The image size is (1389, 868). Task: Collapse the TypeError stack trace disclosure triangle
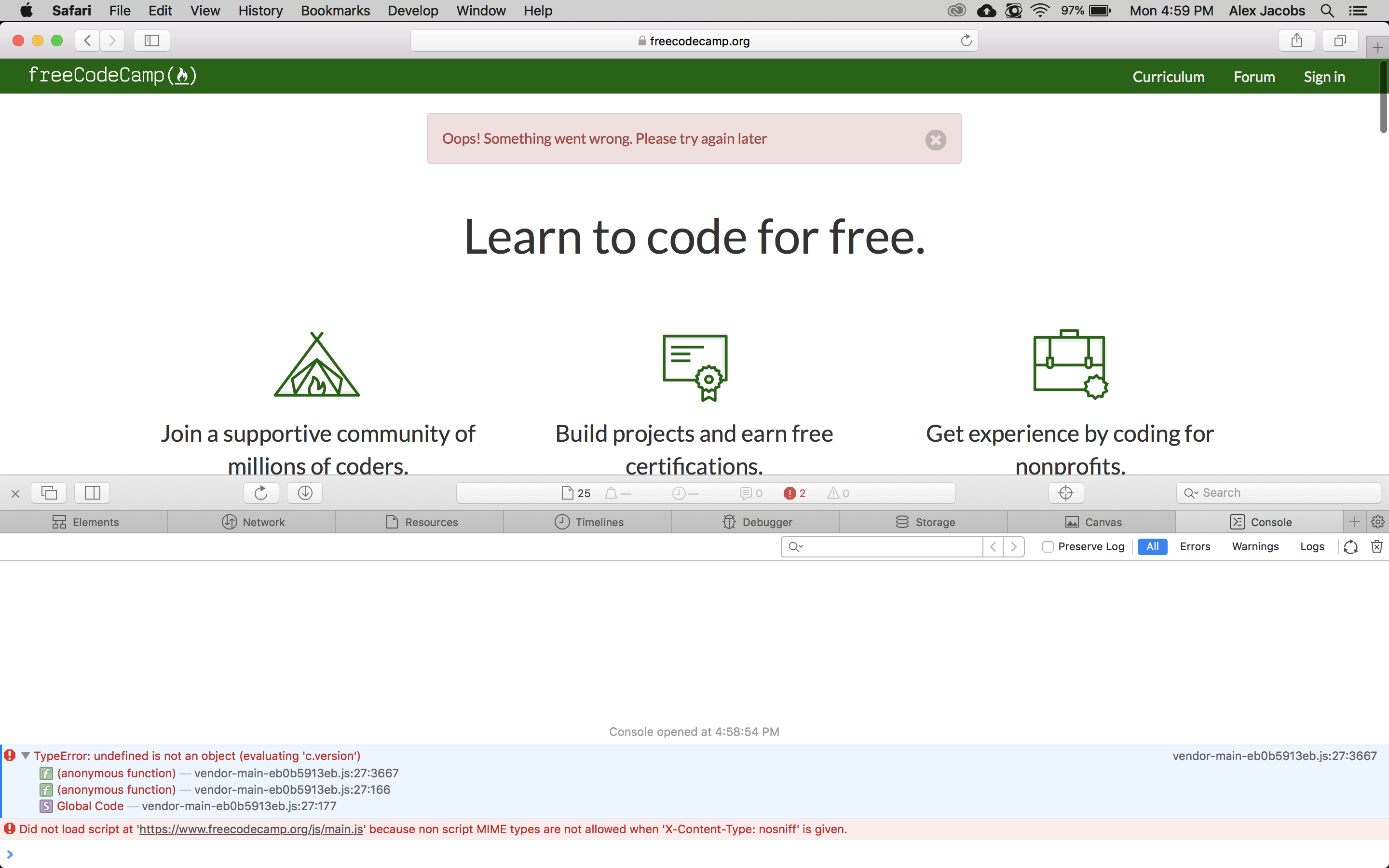[25, 756]
